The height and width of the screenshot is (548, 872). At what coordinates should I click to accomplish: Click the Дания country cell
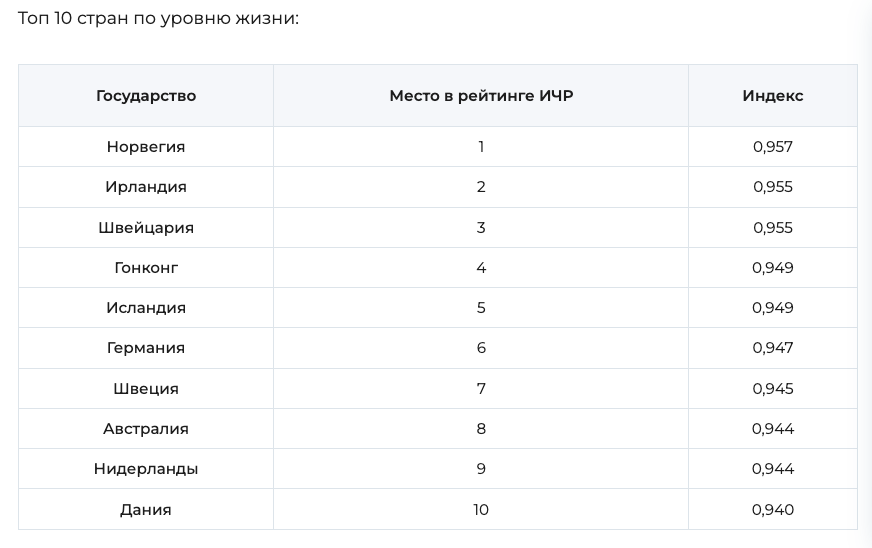tap(146, 509)
